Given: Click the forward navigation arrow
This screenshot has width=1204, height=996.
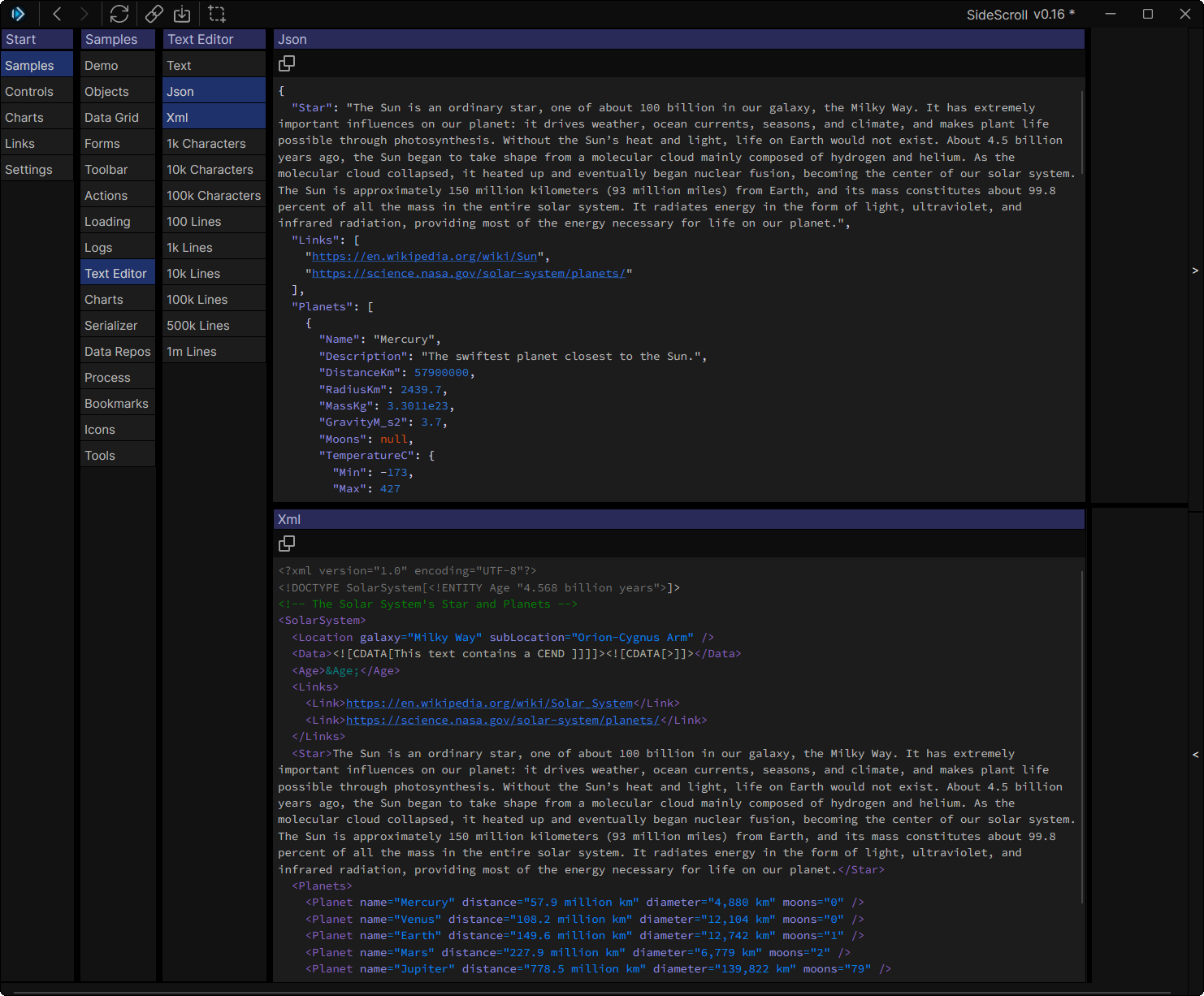Looking at the screenshot, I should point(84,14).
